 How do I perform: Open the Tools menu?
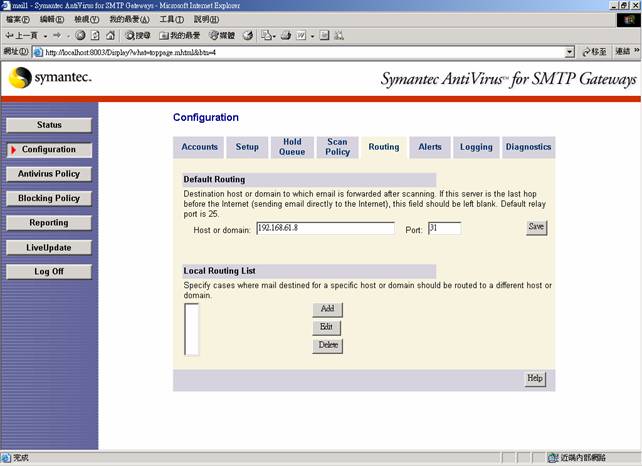(172, 19)
